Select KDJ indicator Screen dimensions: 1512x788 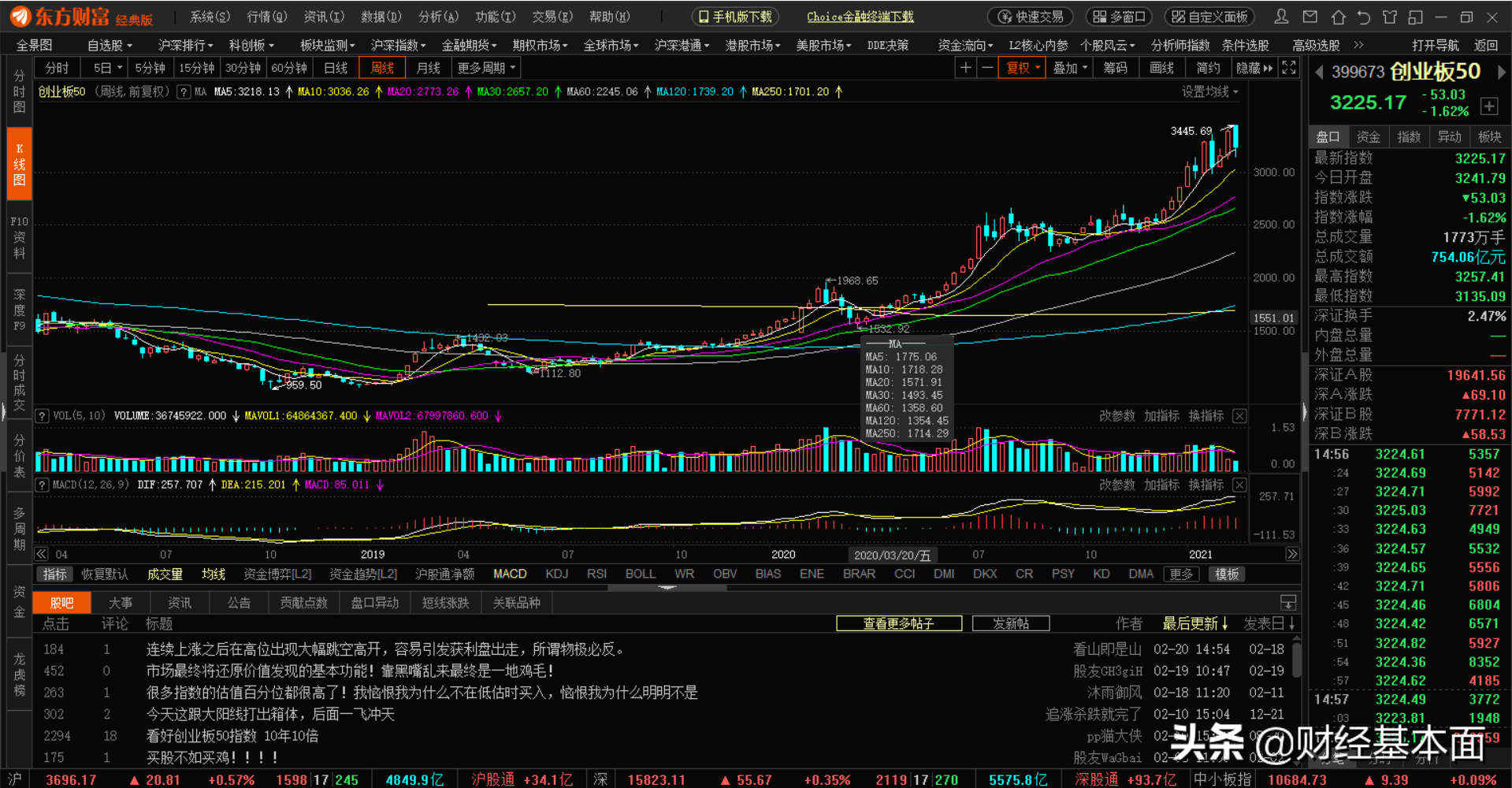[x=557, y=574]
